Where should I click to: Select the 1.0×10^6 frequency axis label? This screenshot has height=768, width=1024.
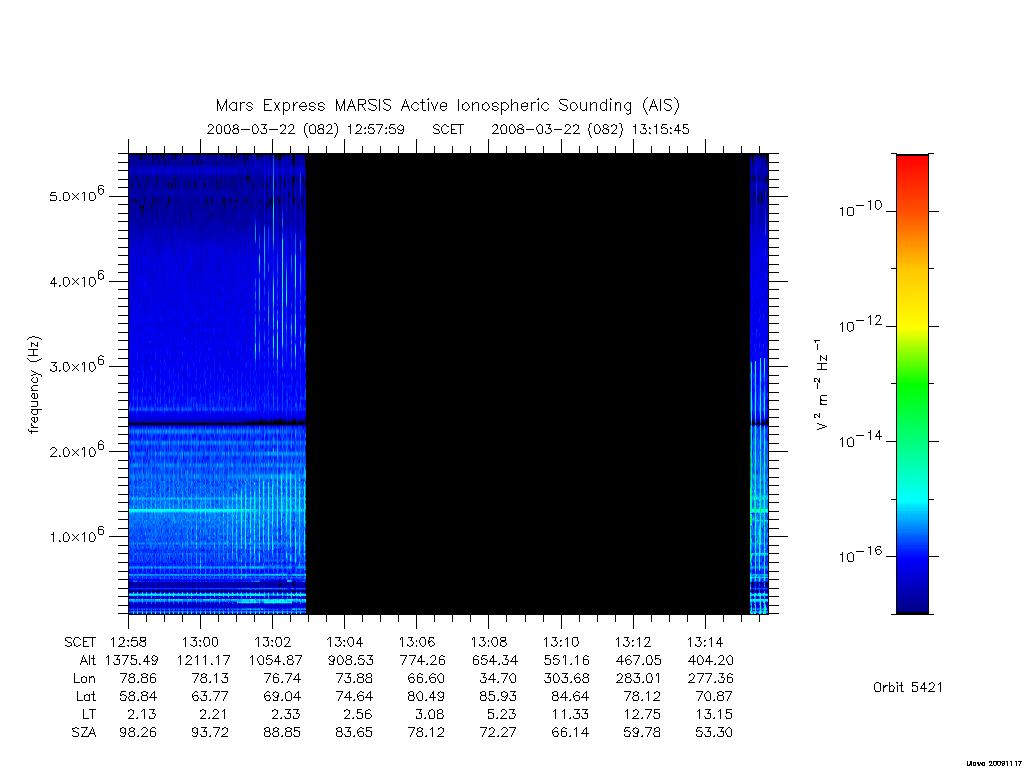pos(76,535)
